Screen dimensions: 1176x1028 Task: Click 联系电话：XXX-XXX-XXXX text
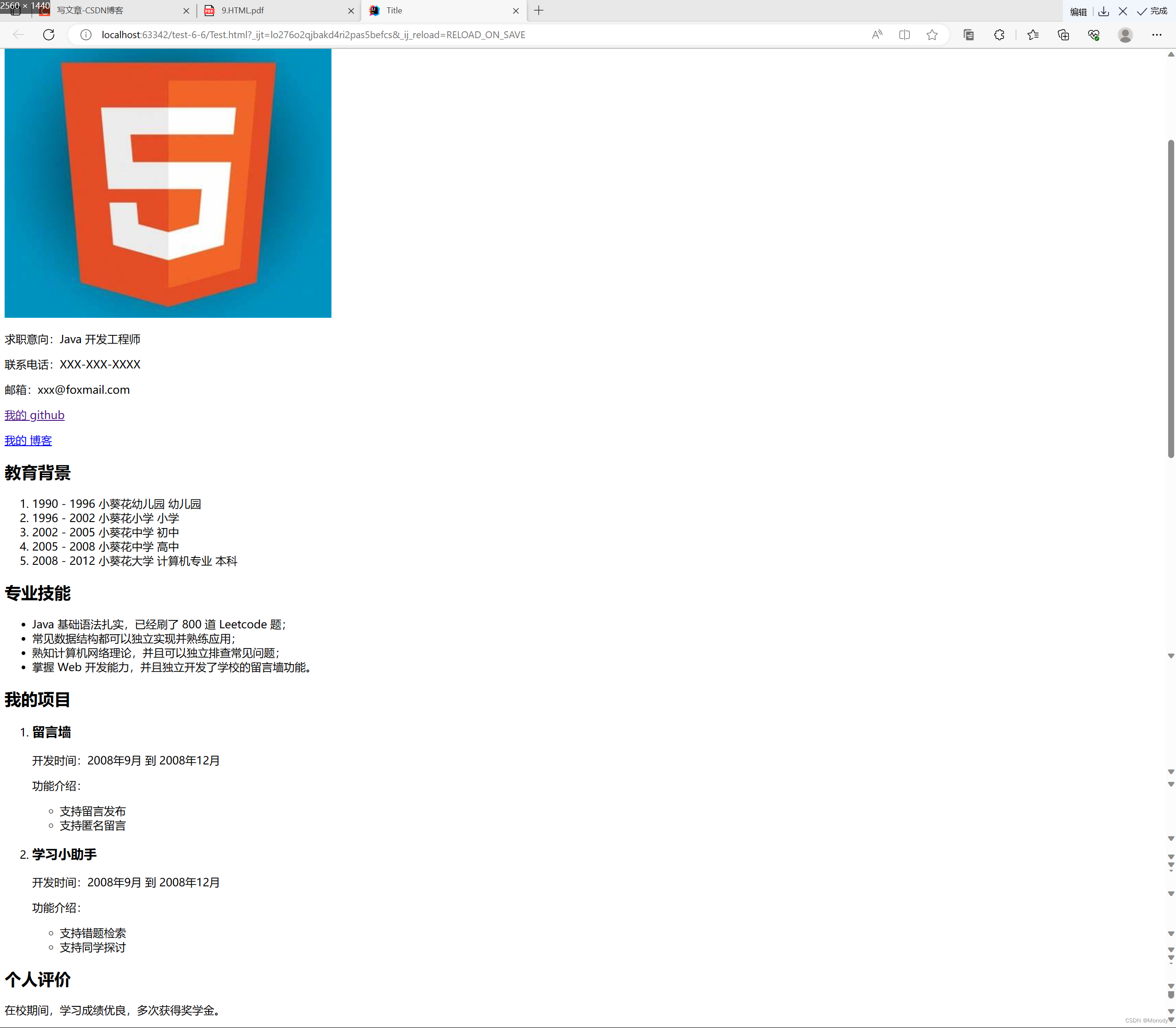click(x=72, y=364)
